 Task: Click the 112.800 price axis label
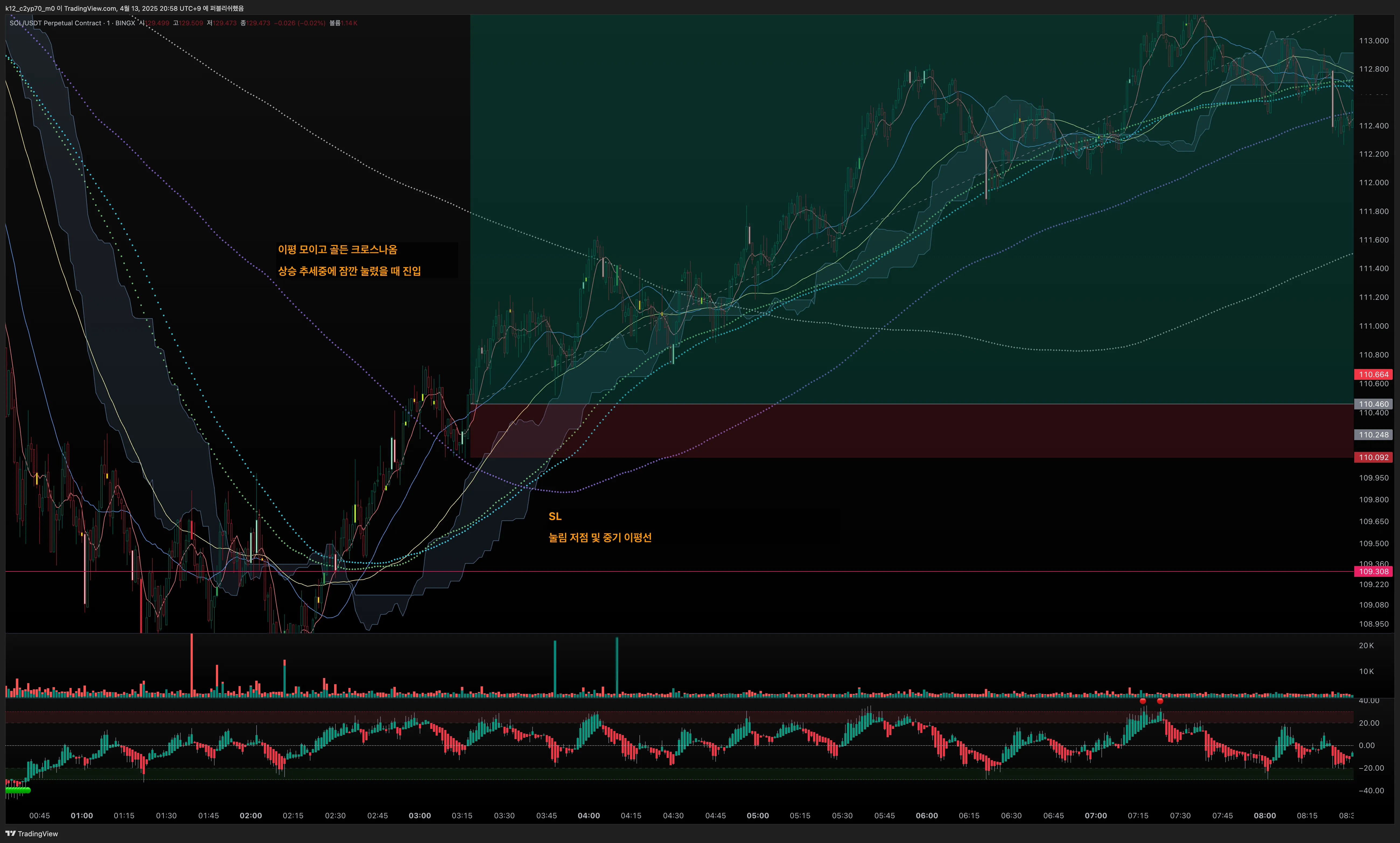point(1373,69)
